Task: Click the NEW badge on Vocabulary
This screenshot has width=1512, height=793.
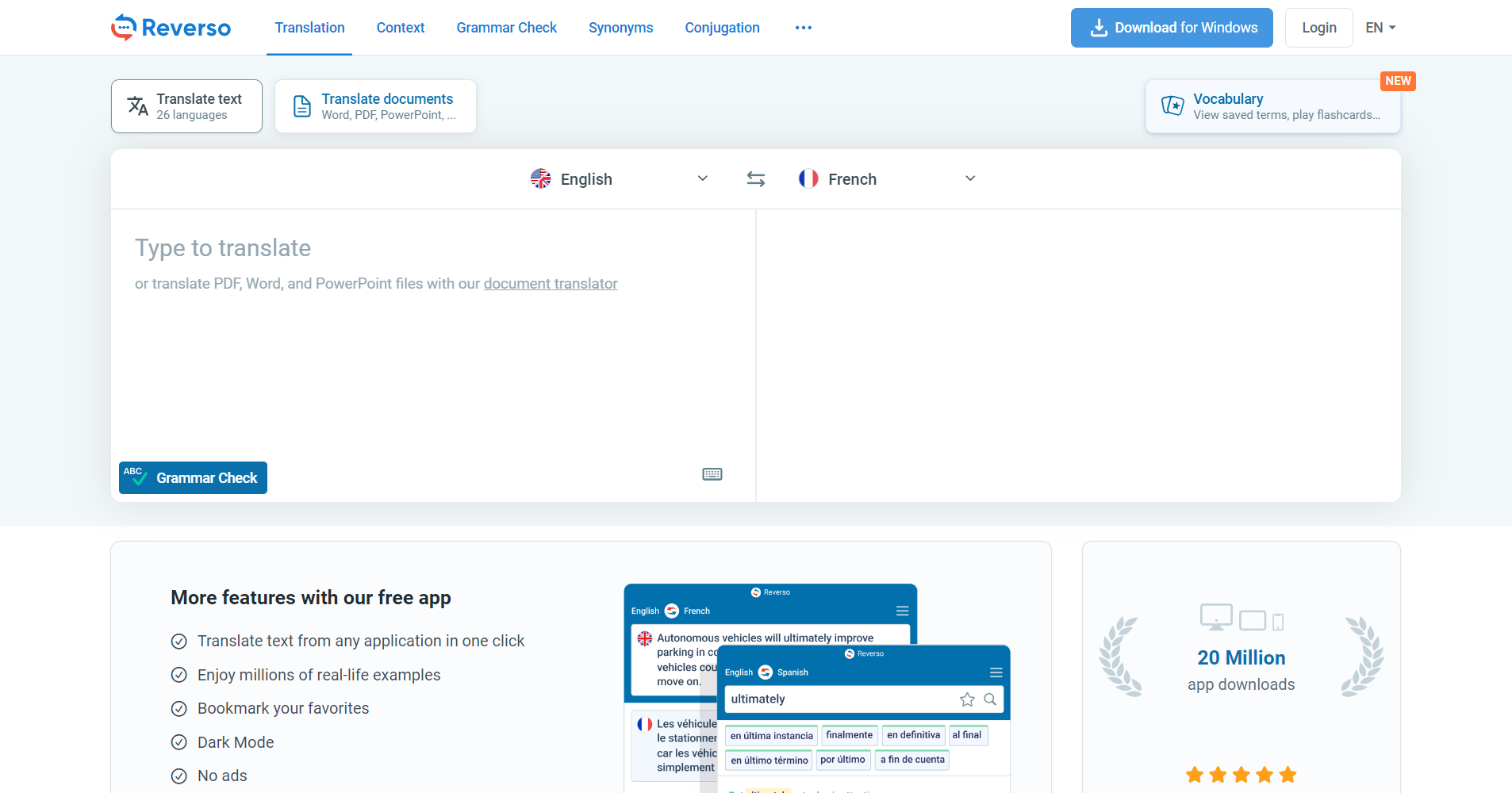Action: pos(1398,81)
